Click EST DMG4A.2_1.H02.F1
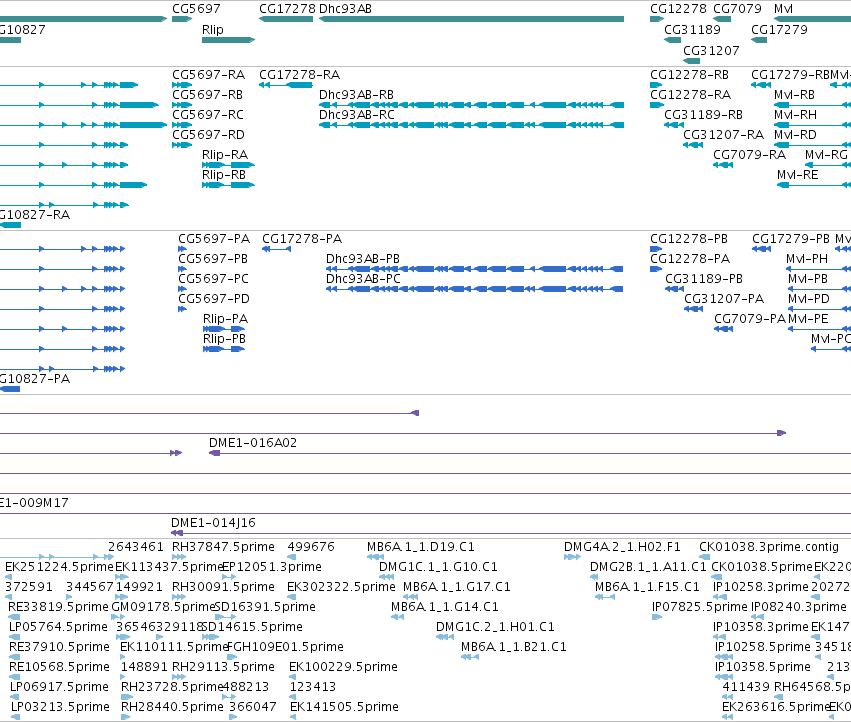Image resolution: width=851 pixels, height=722 pixels. click(x=572, y=556)
